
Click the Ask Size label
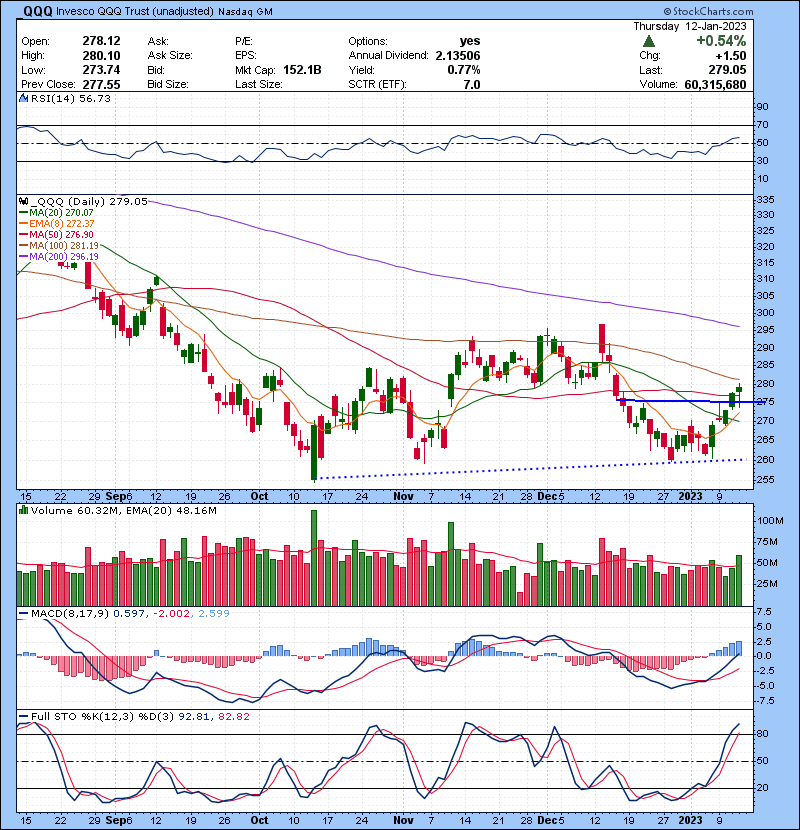[x=170, y=56]
